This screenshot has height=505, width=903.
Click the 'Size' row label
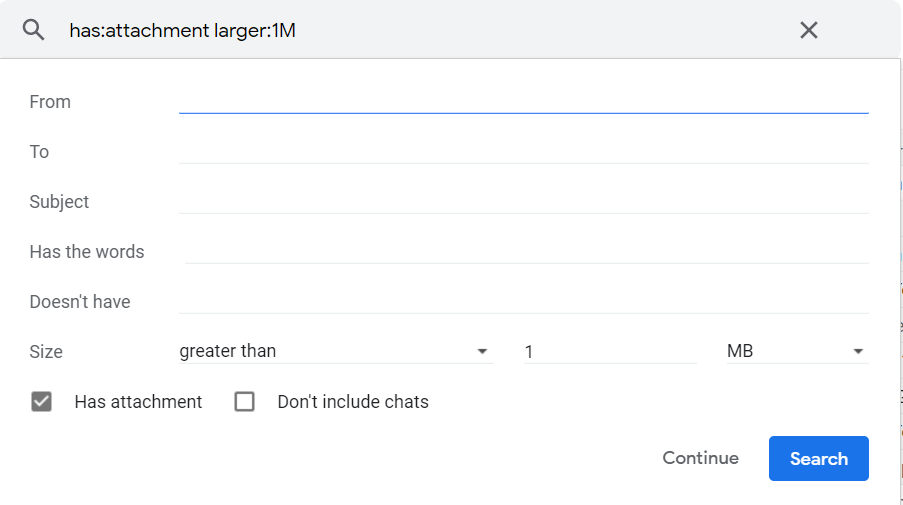pyautogui.click(x=46, y=352)
